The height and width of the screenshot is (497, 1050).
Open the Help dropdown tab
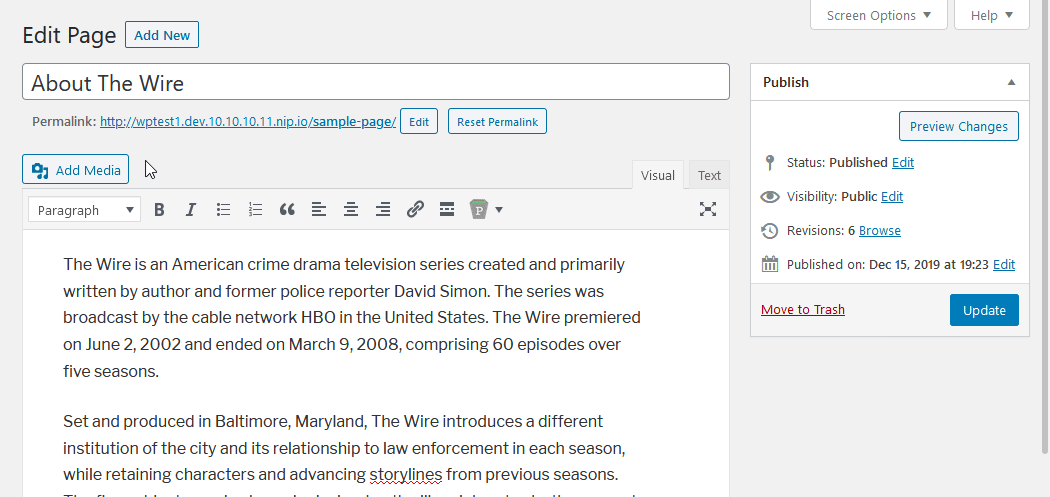point(992,15)
